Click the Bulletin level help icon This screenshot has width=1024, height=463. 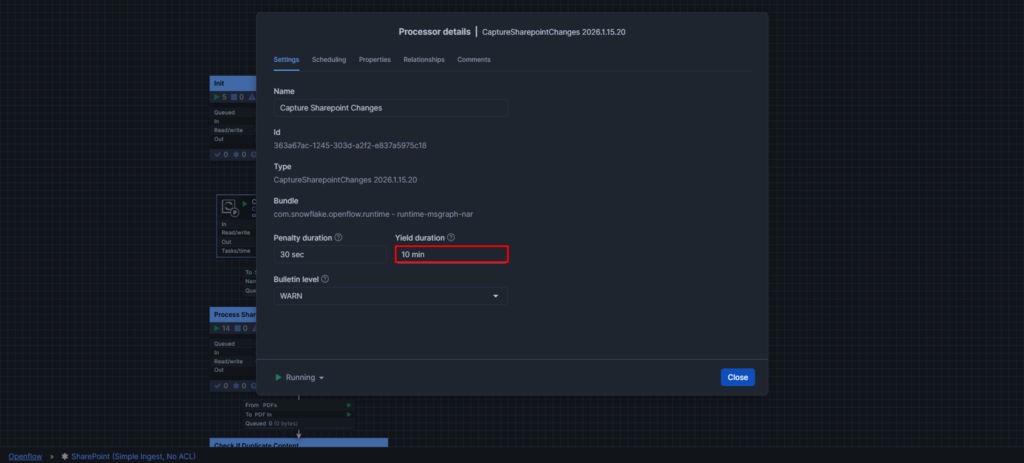click(x=325, y=279)
